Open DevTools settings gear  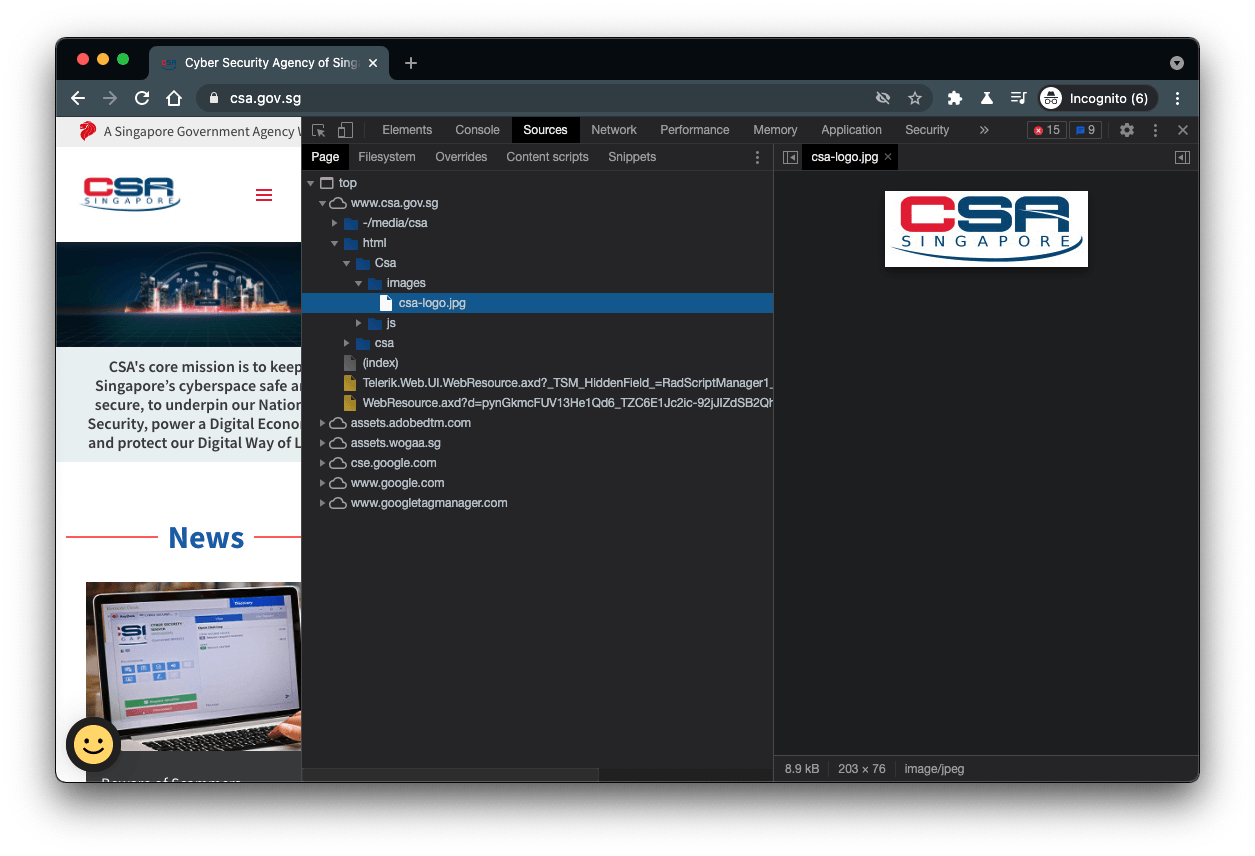[1127, 130]
